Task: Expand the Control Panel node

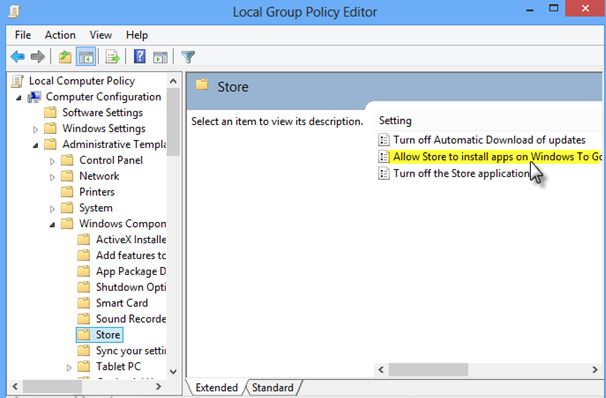Action: click(x=52, y=162)
